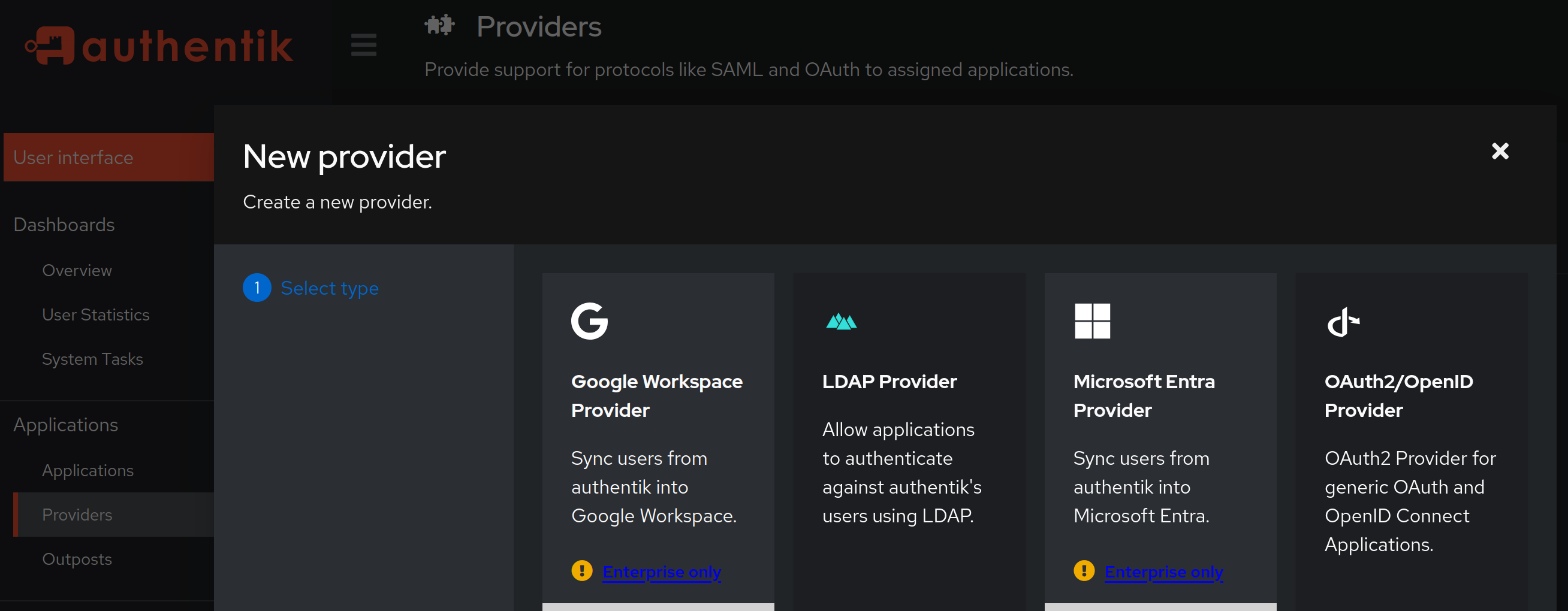This screenshot has width=1568, height=611.
Task: Click the Google G icon
Action: tap(589, 320)
